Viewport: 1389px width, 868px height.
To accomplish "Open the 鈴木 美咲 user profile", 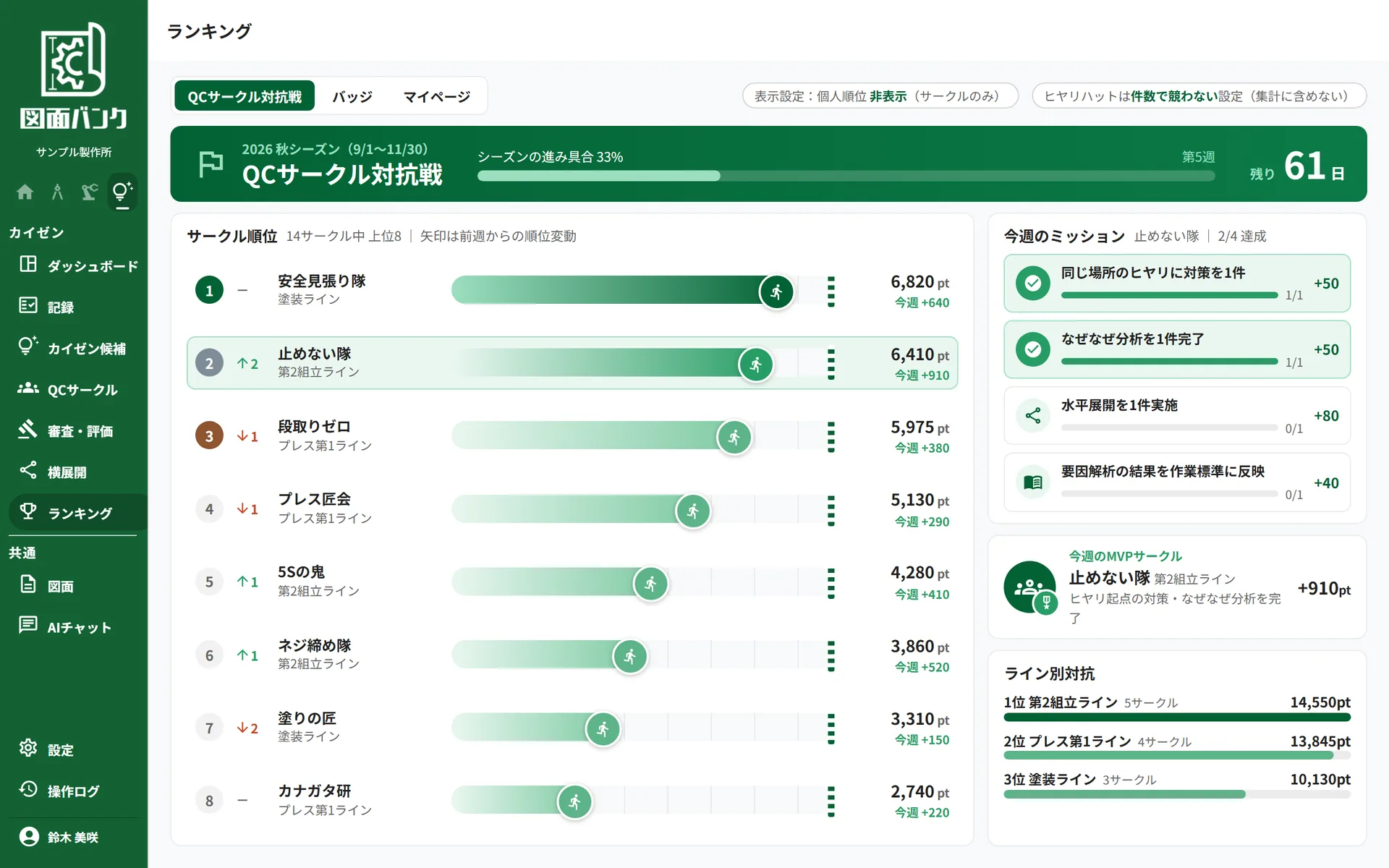I will [74, 837].
